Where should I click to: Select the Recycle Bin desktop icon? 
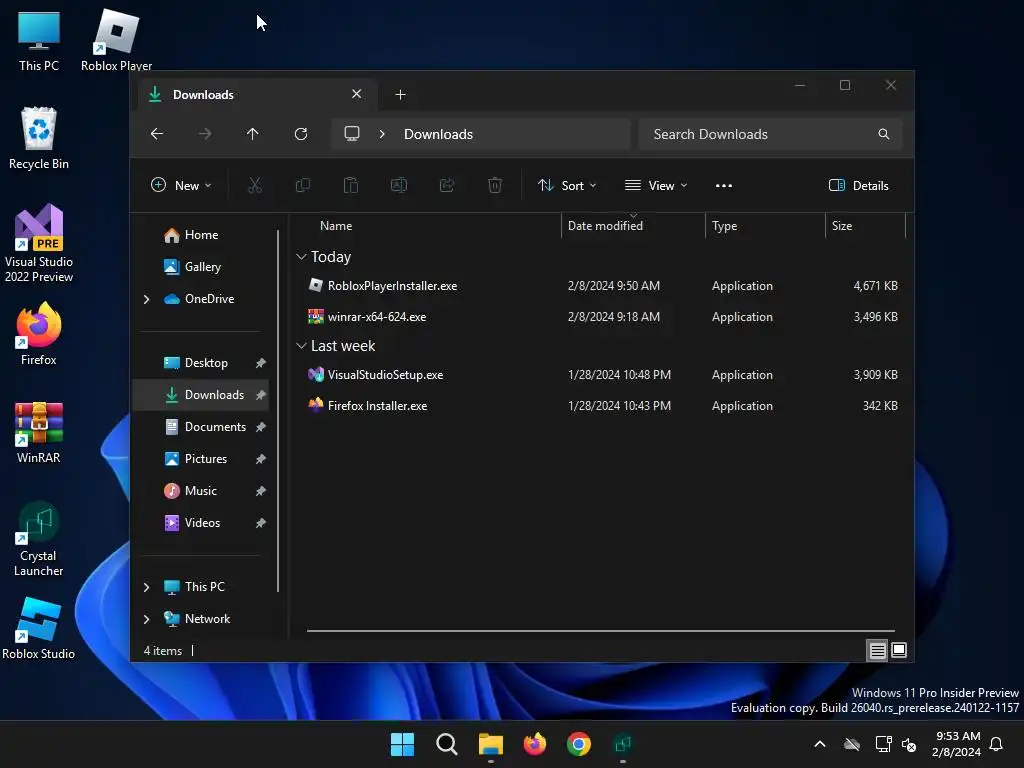tap(39, 138)
